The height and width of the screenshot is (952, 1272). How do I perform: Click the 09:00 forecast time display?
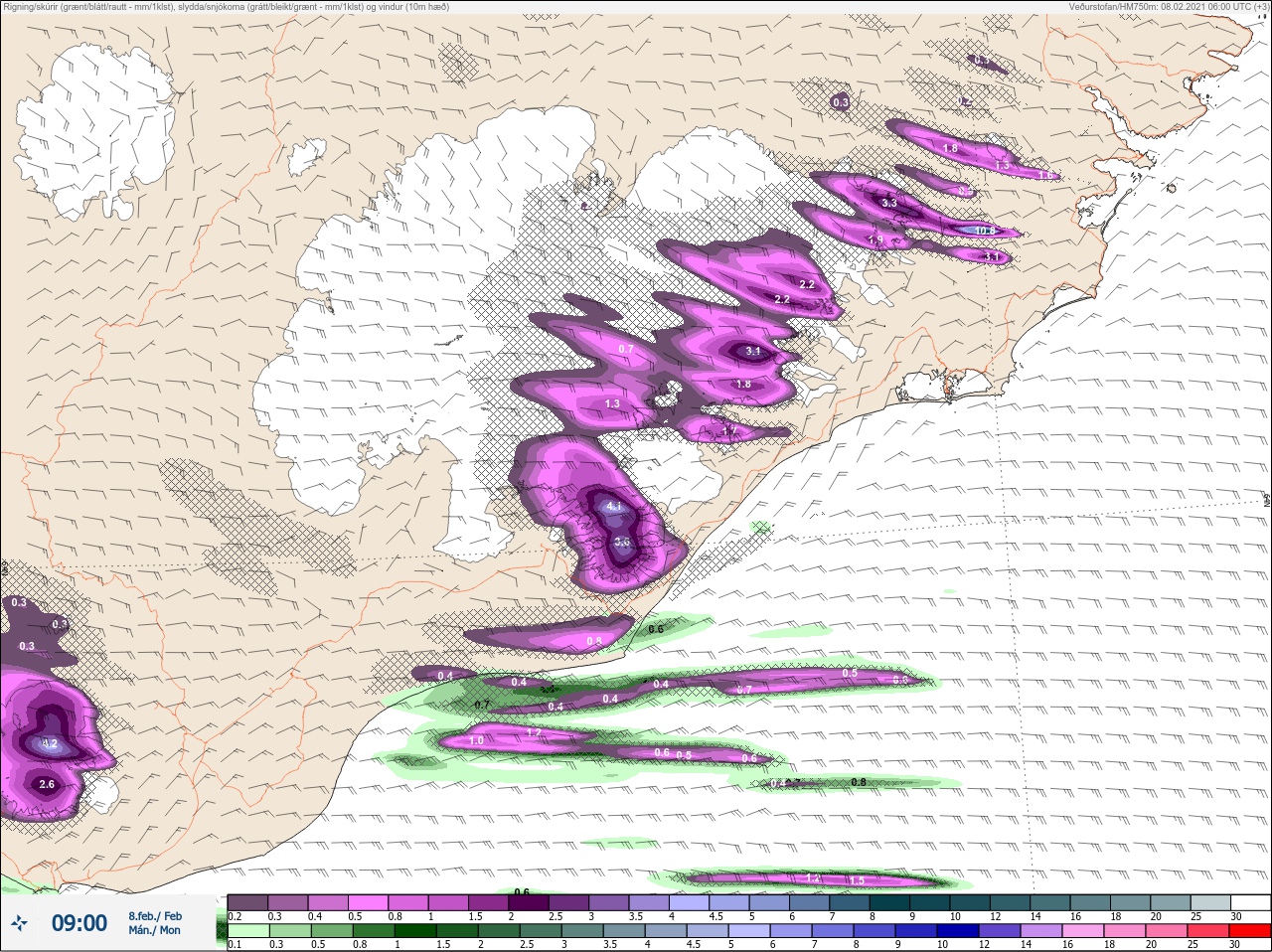[79, 923]
